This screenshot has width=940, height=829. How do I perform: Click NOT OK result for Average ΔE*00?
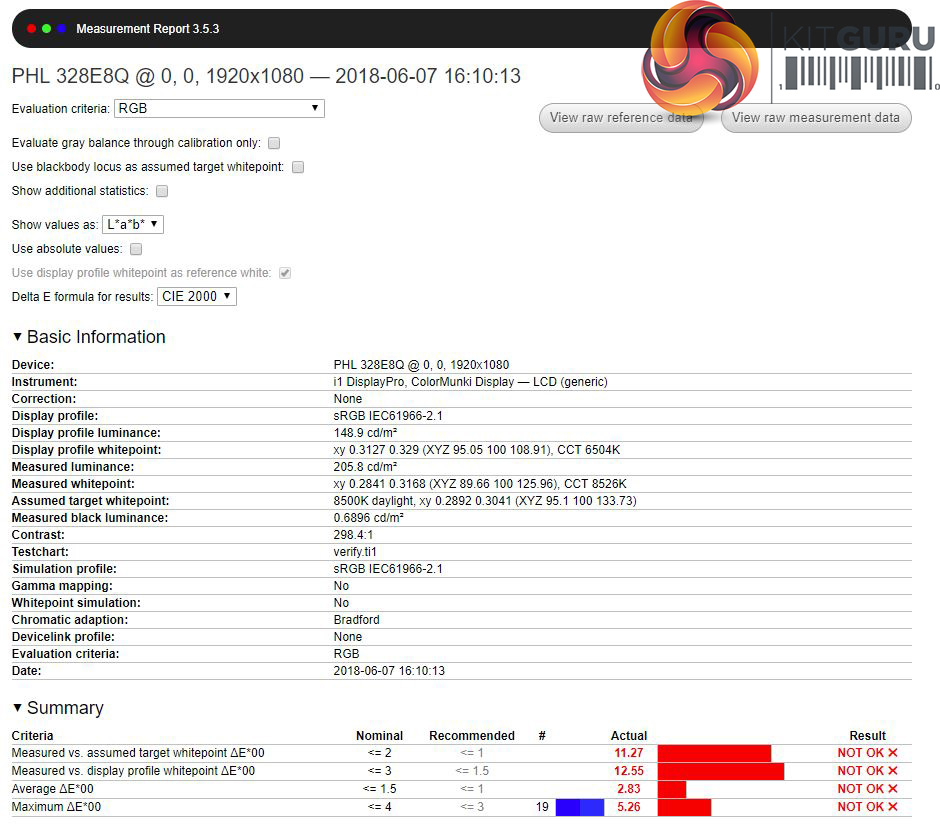(x=867, y=789)
